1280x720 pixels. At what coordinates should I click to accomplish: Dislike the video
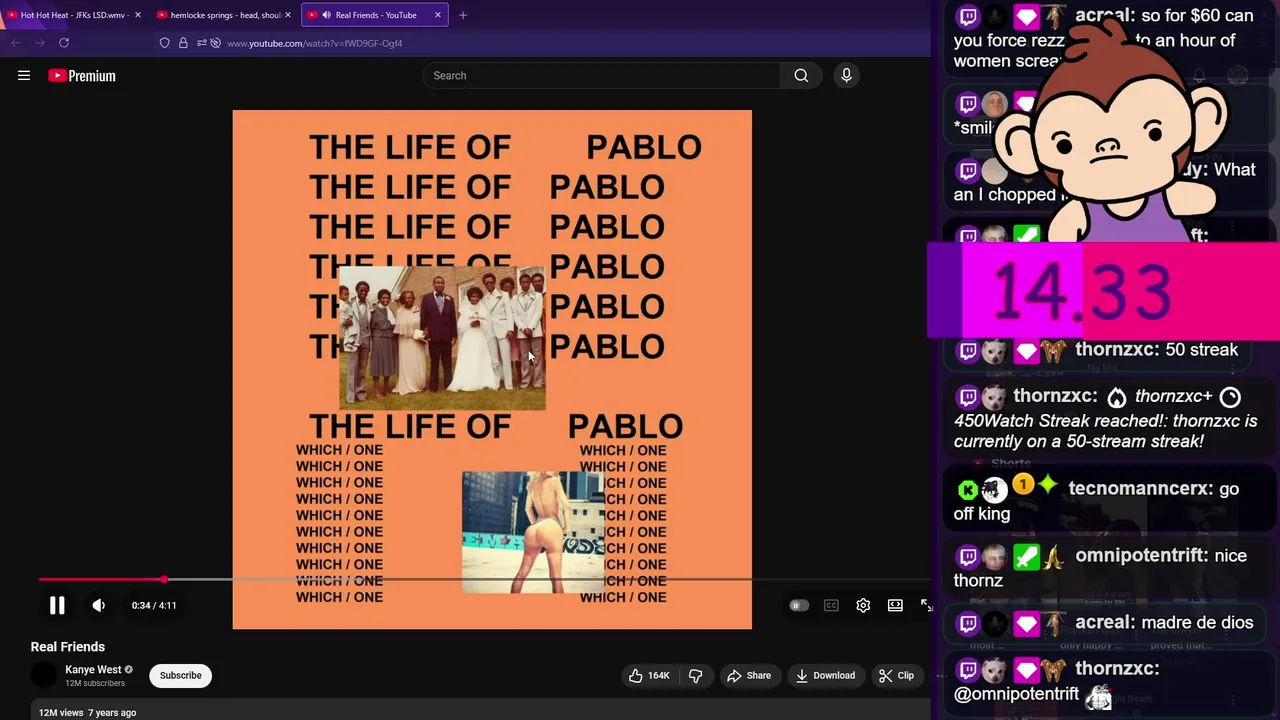[x=696, y=675]
